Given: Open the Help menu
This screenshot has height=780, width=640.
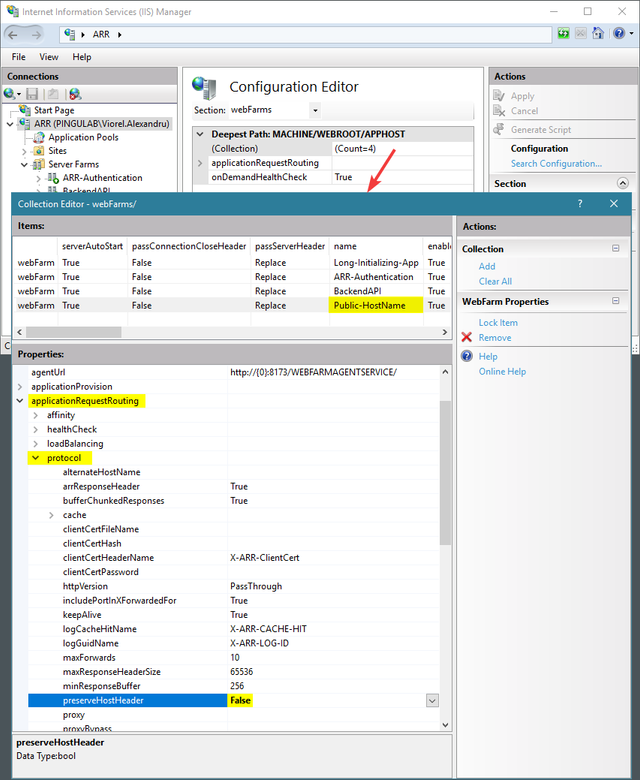Looking at the screenshot, I should coord(82,57).
